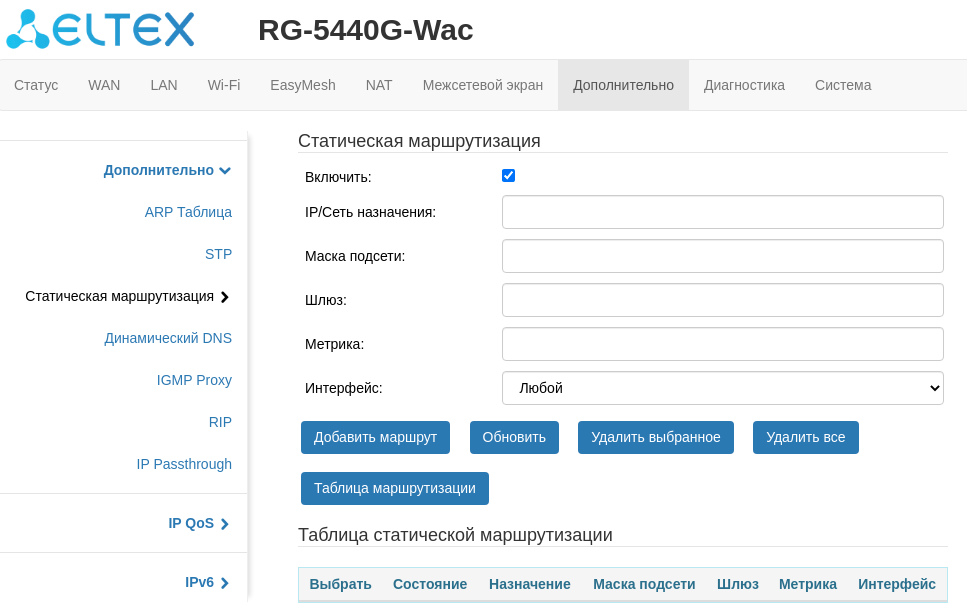Image resolution: width=967 pixels, height=613 pixels.
Task: Go to Динамический DNS page
Action: point(168,338)
